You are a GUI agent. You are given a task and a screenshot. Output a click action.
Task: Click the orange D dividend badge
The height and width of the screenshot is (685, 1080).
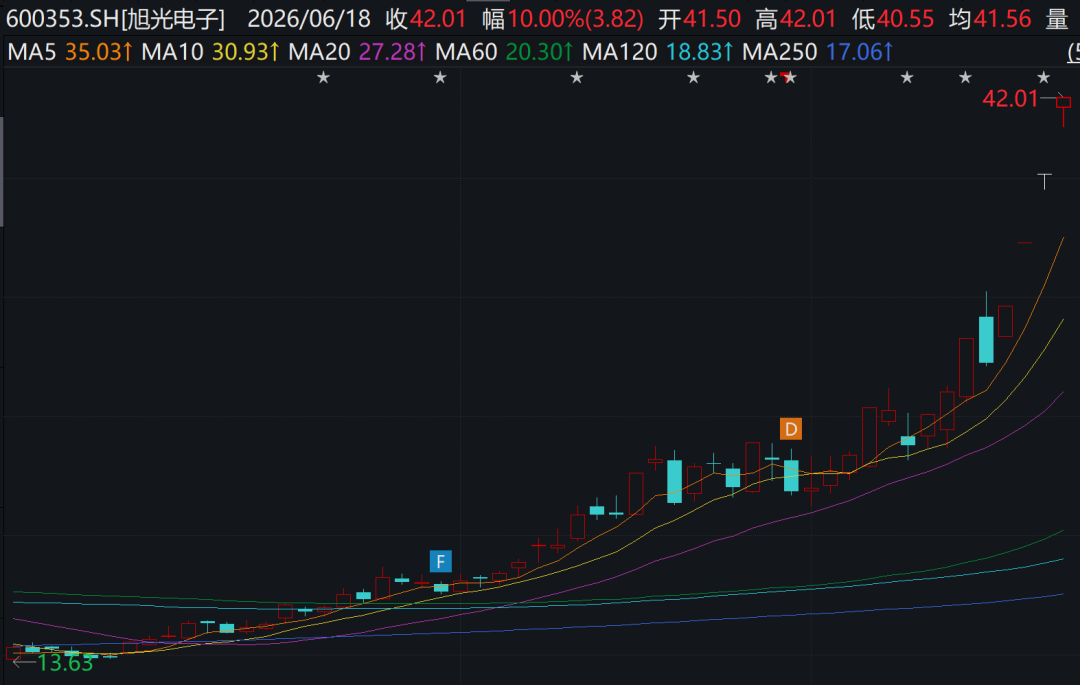(x=791, y=429)
